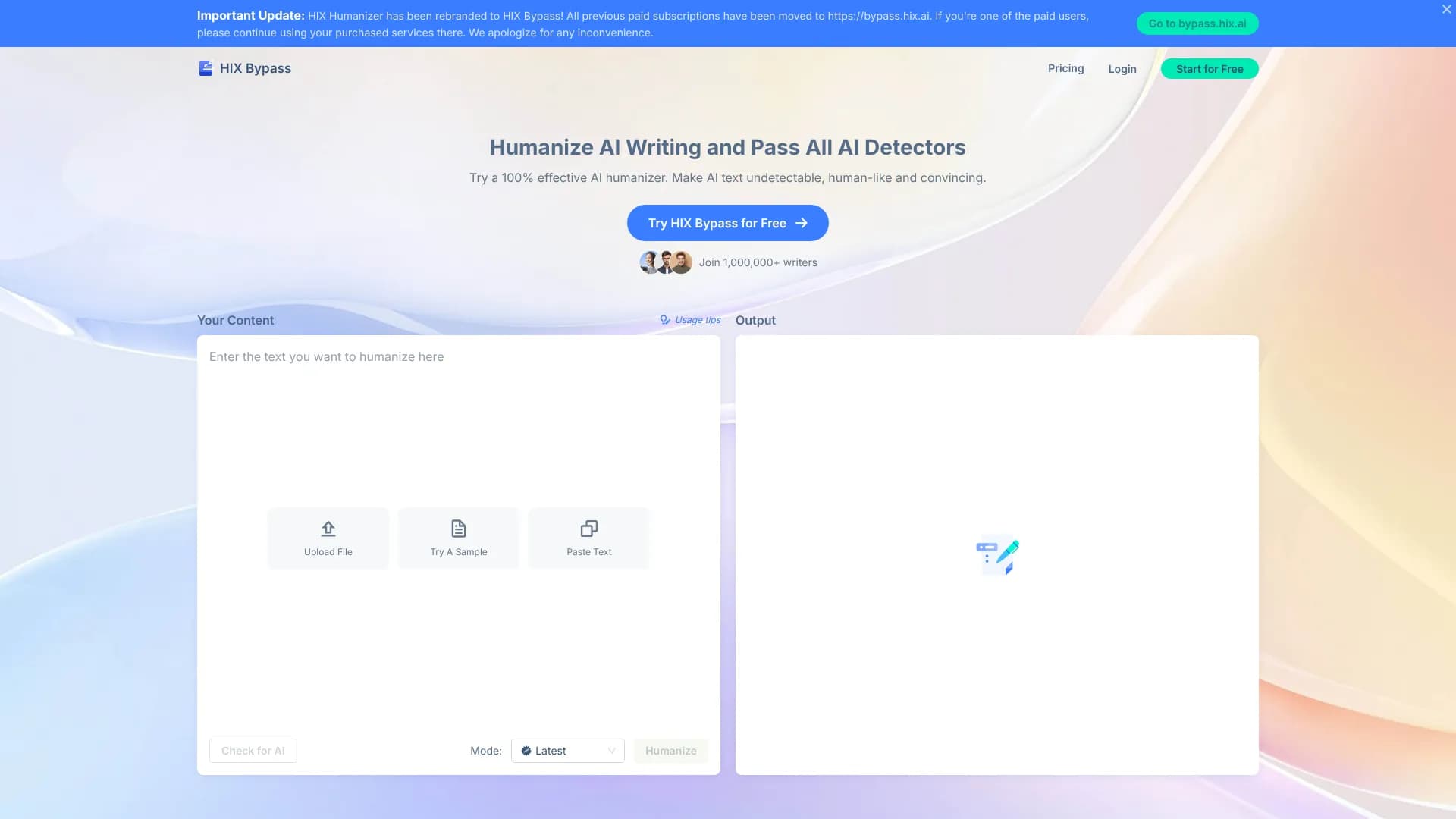Focus the humanize text input area
This screenshot has height=819, width=1456.
pyautogui.click(x=458, y=425)
